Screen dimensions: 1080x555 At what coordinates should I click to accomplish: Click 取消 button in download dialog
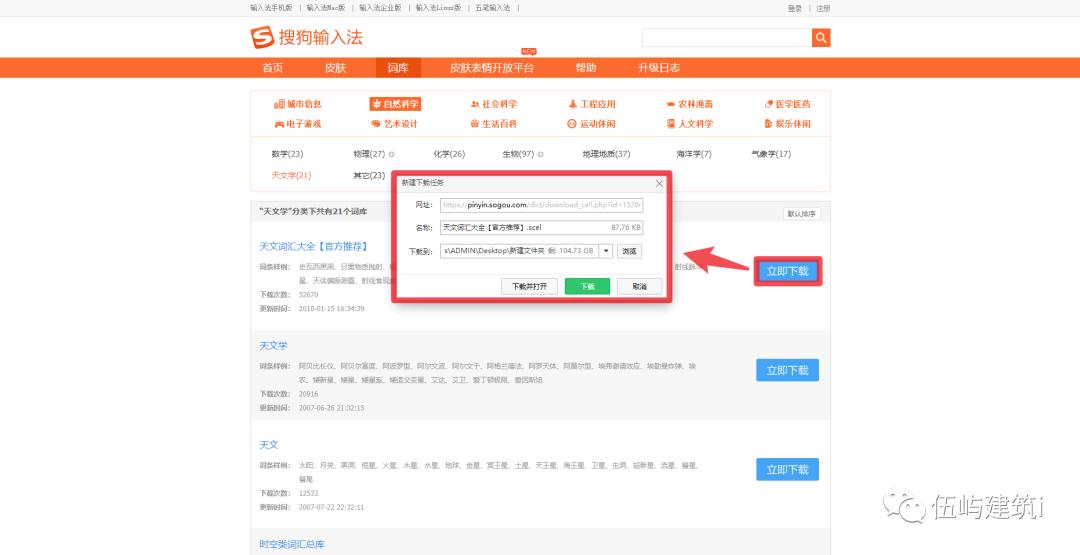point(639,286)
